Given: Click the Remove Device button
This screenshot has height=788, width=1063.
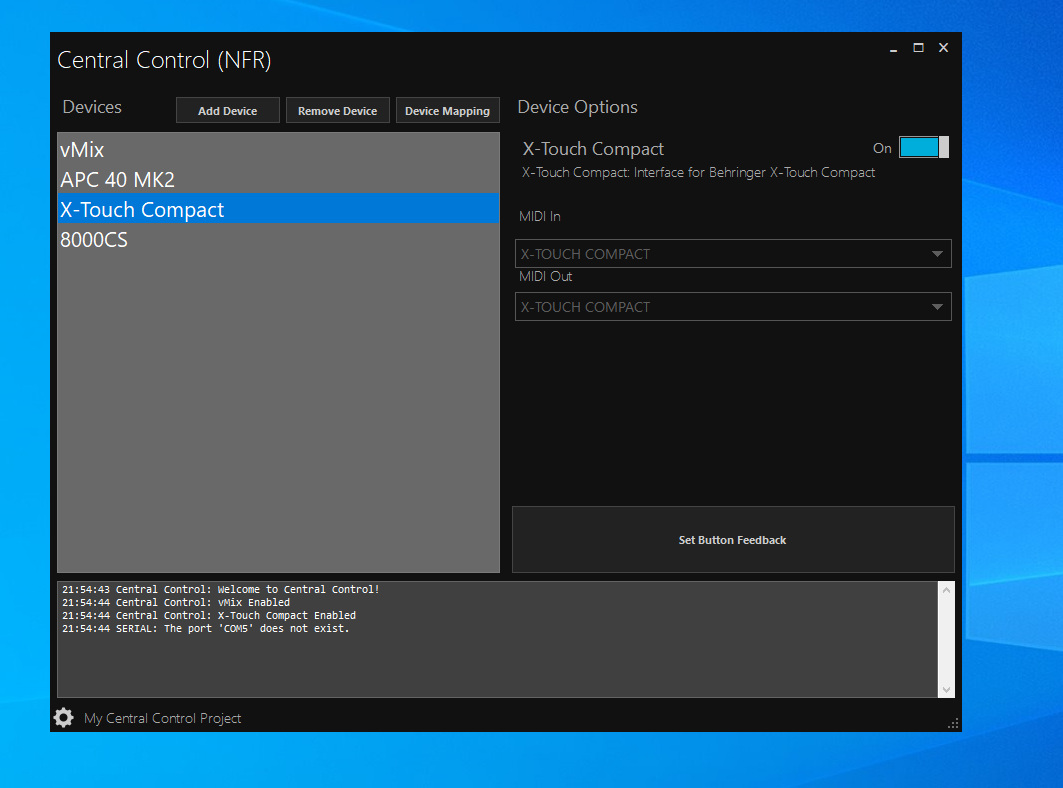Looking at the screenshot, I should click(337, 111).
